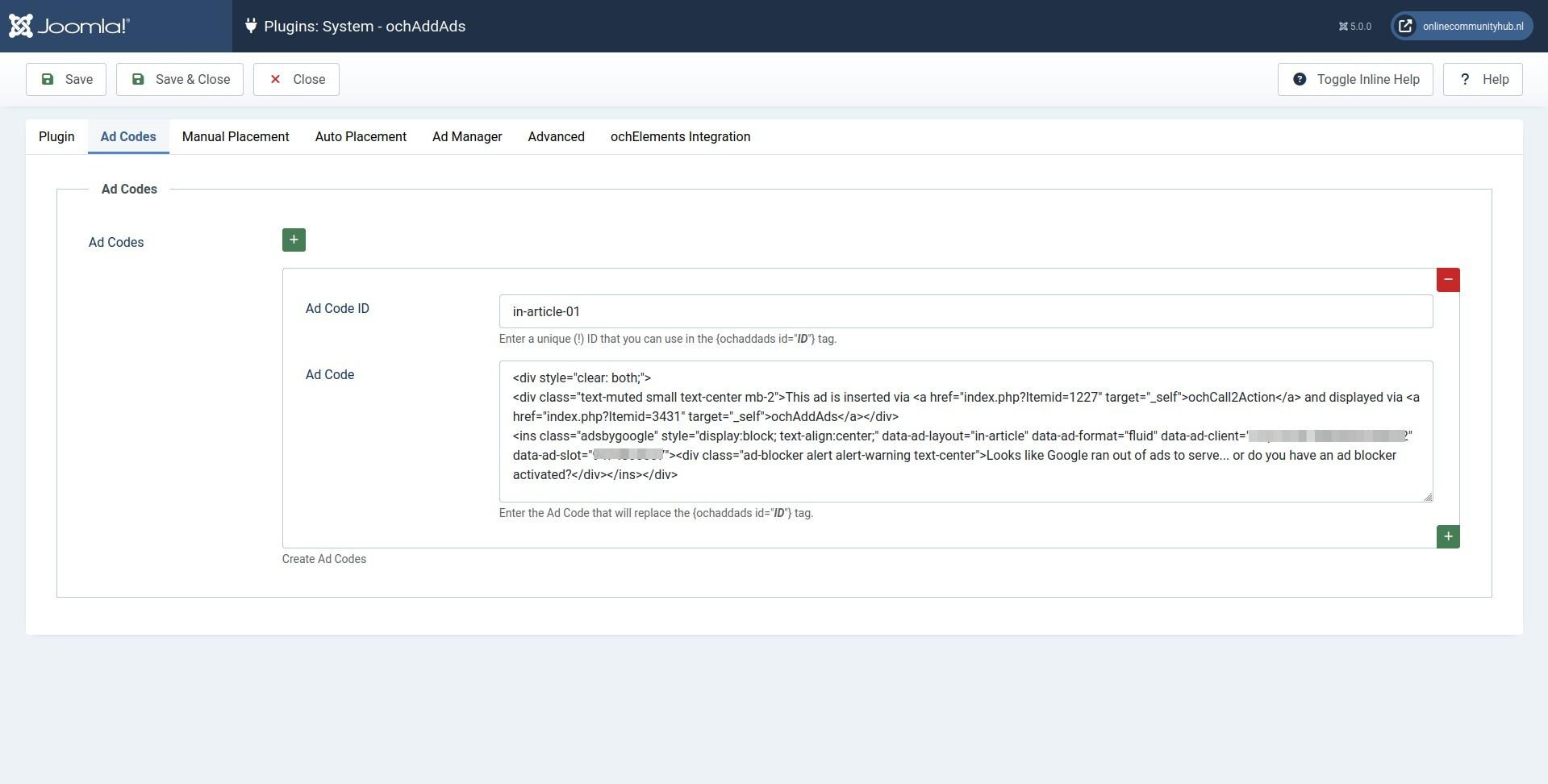Image resolution: width=1548 pixels, height=784 pixels.
Task: Add a new ad code with top green plus
Action: [294, 240]
